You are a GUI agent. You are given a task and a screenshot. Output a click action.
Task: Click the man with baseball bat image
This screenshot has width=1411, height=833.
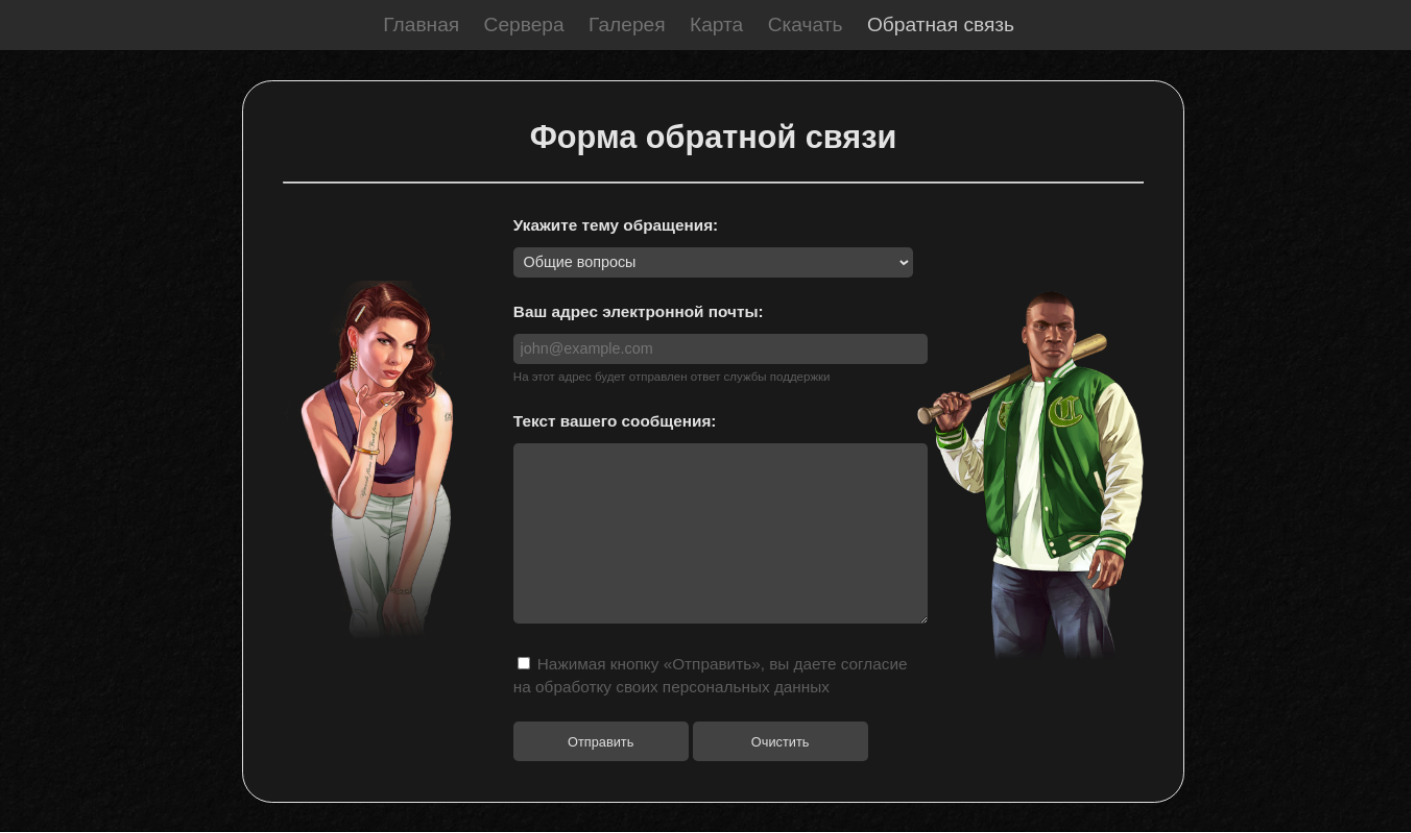click(1030, 475)
